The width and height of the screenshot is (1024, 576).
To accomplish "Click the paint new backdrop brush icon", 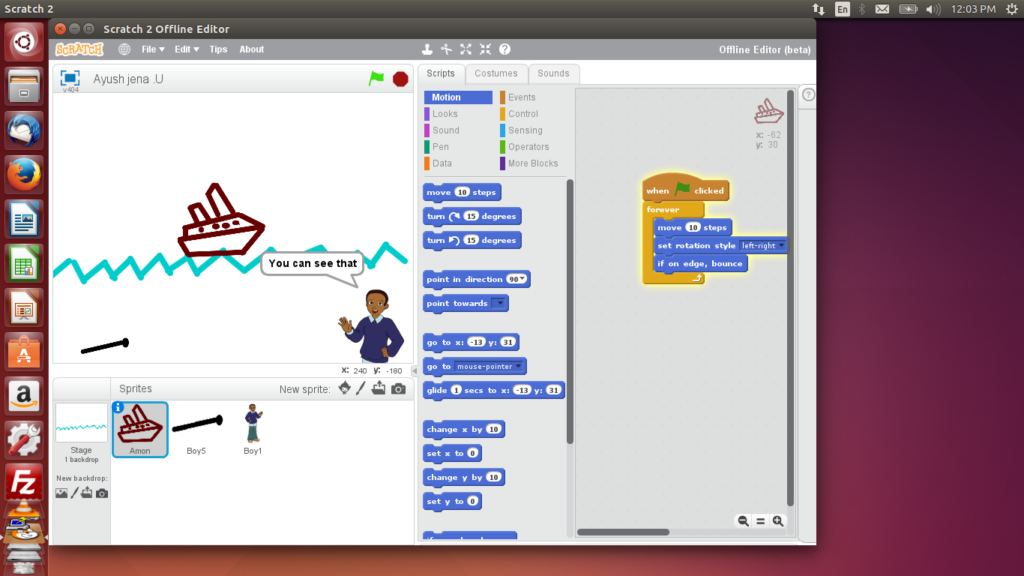I will click(74, 493).
